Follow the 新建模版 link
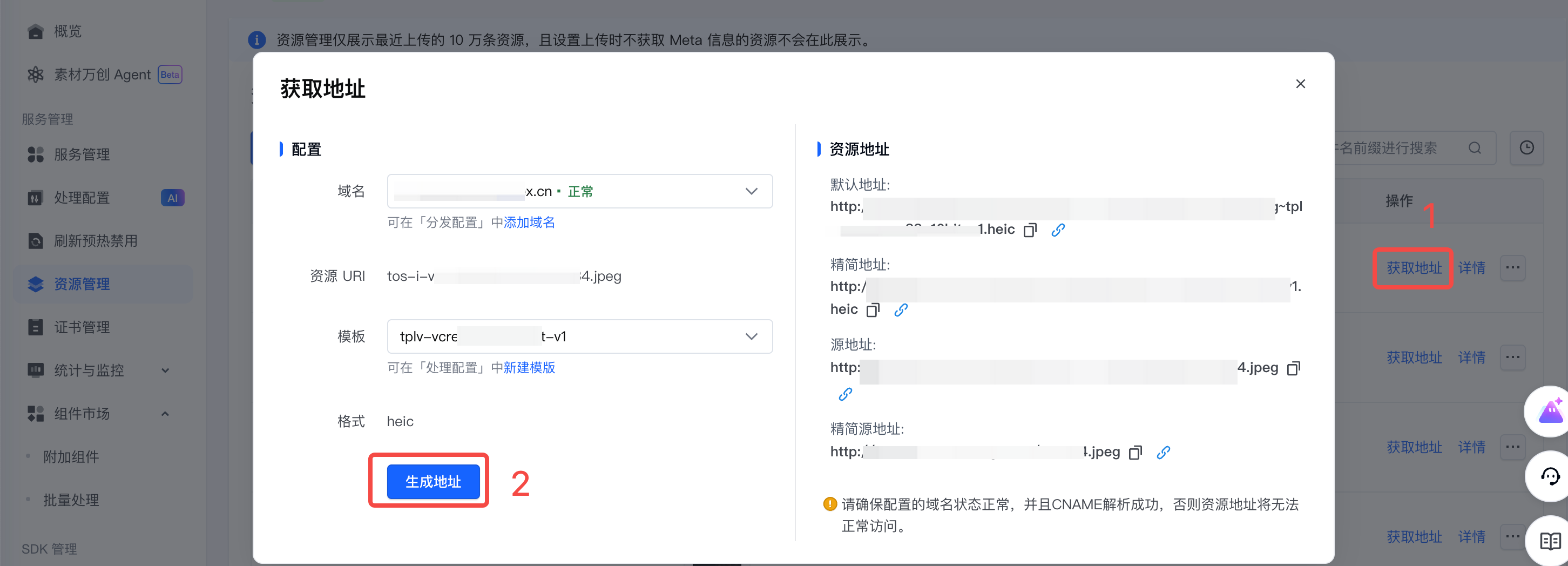Screen dimensions: 1568x566 click(529, 368)
